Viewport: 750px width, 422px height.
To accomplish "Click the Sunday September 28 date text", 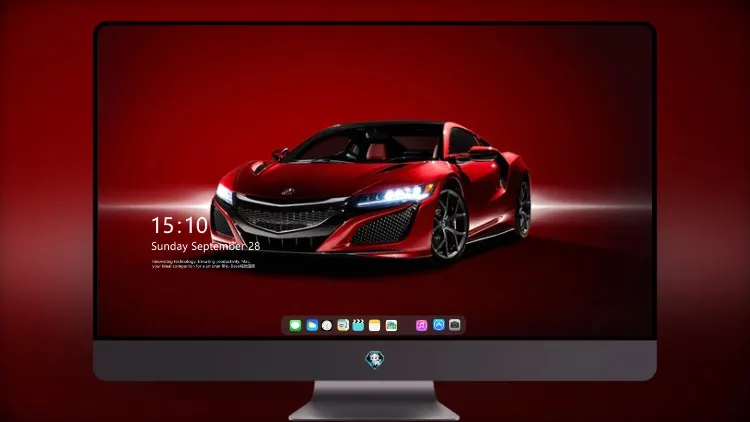I will [x=206, y=246].
